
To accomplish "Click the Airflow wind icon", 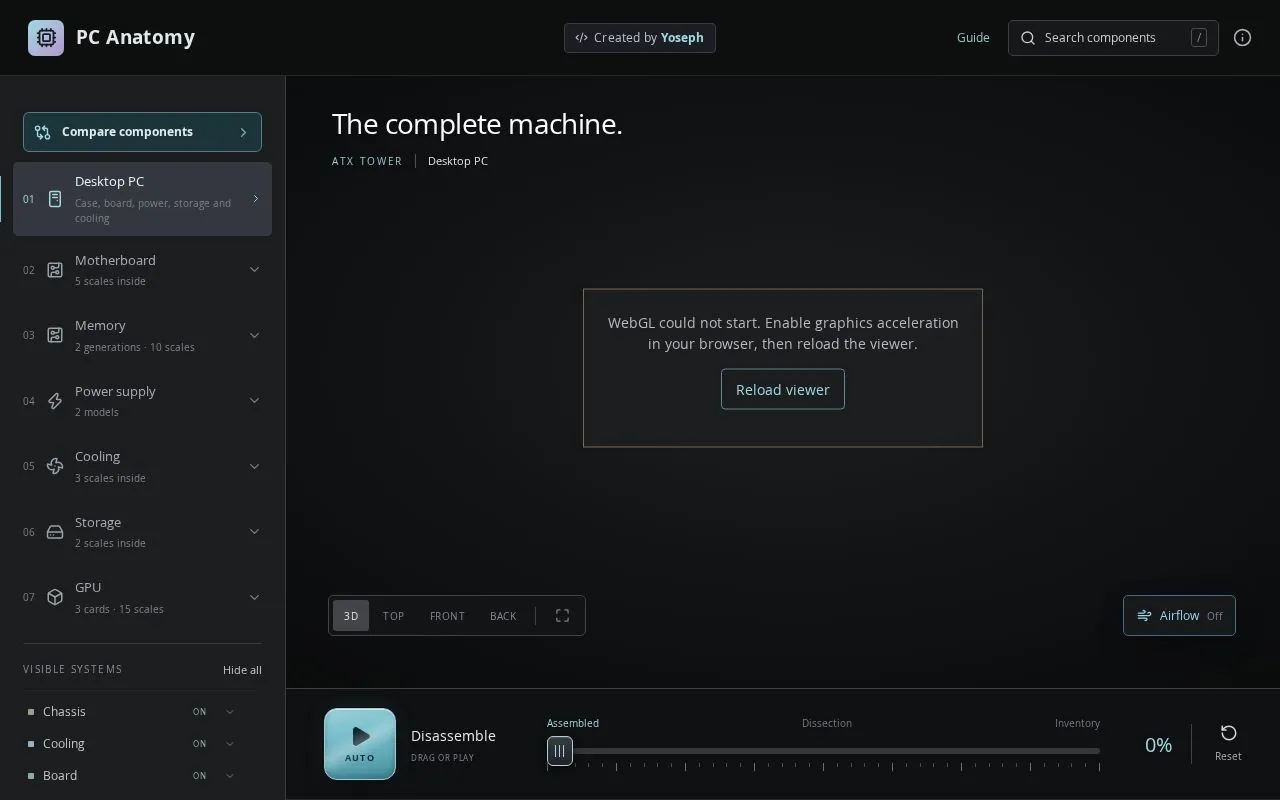I will (x=1144, y=616).
